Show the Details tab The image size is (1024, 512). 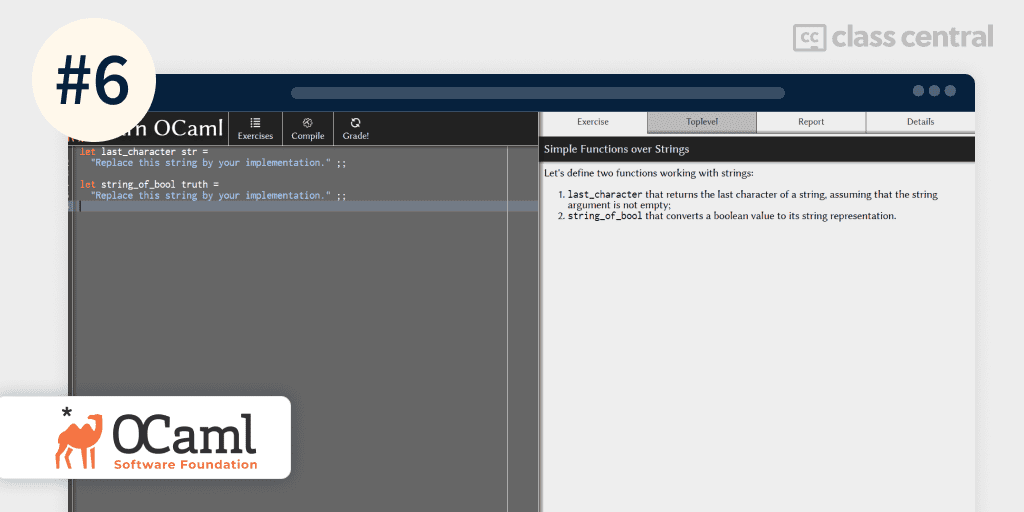tap(920, 122)
